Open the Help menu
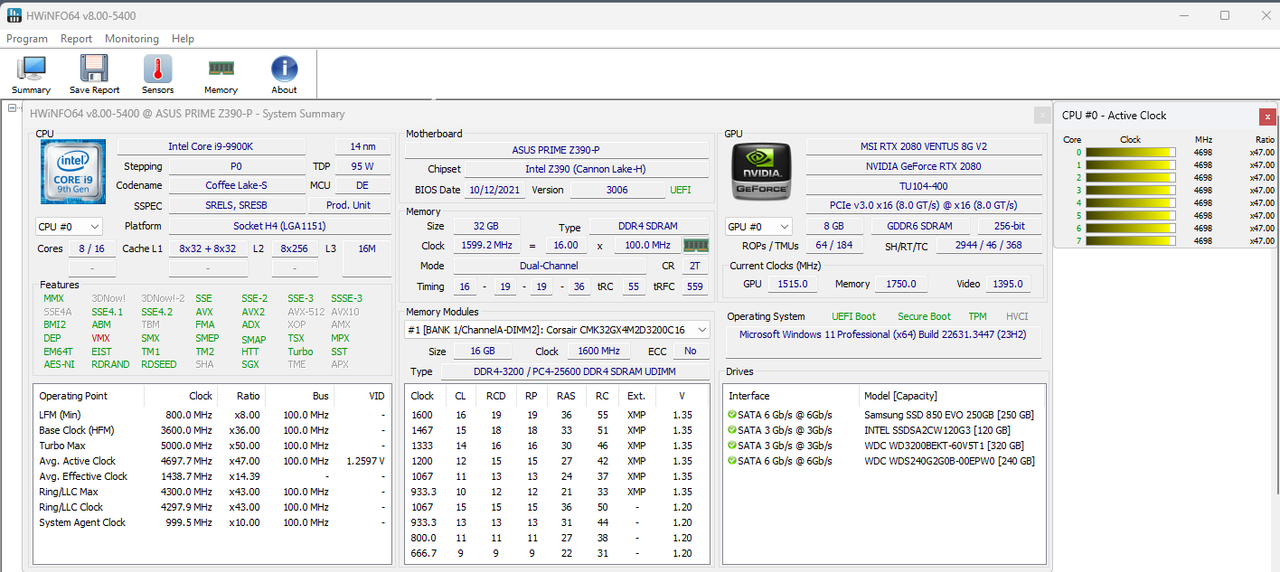The height and width of the screenshot is (572, 1280). (x=183, y=39)
